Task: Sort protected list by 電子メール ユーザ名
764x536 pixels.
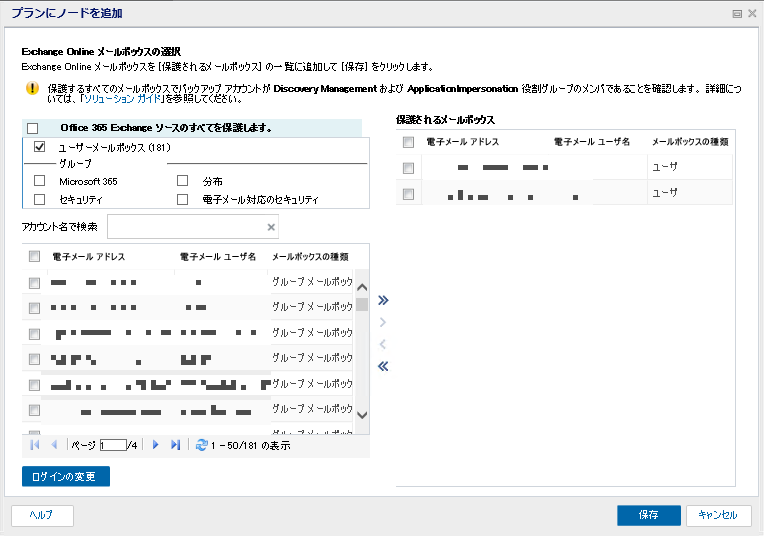Action: coord(592,142)
